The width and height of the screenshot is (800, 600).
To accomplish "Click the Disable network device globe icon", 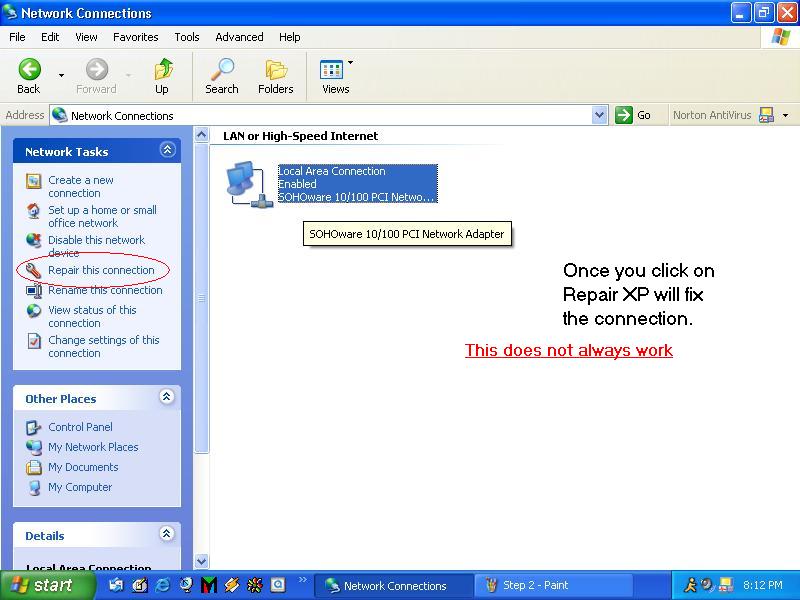I will tap(34, 240).
